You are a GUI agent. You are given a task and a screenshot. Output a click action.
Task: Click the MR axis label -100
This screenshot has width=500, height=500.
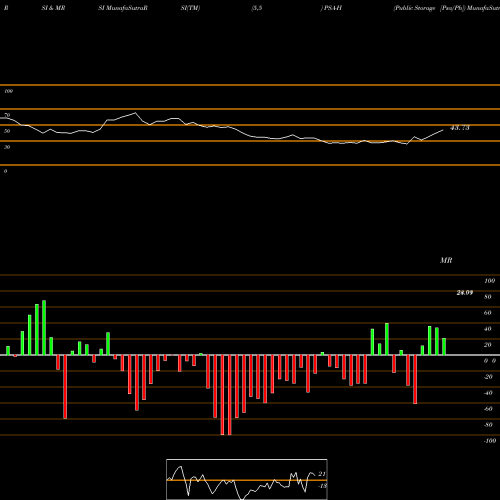pyautogui.click(x=490, y=441)
